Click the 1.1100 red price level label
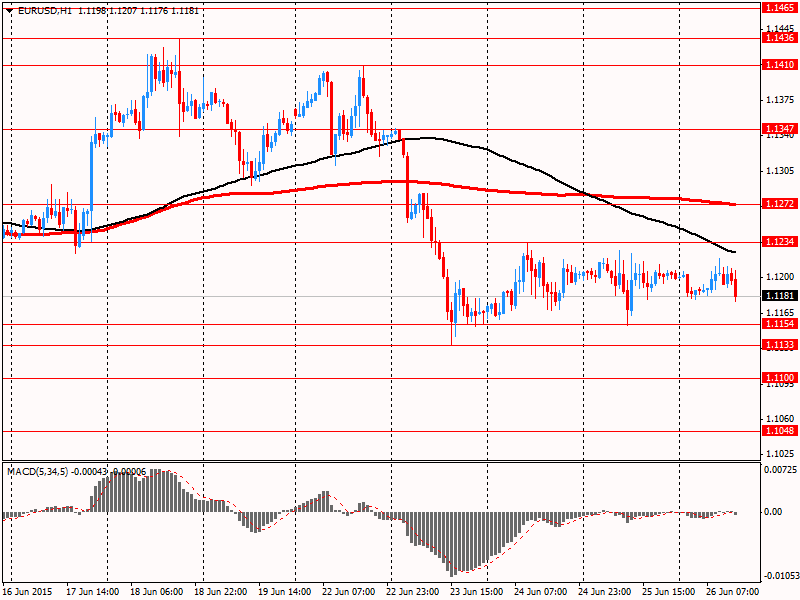 (x=780, y=378)
